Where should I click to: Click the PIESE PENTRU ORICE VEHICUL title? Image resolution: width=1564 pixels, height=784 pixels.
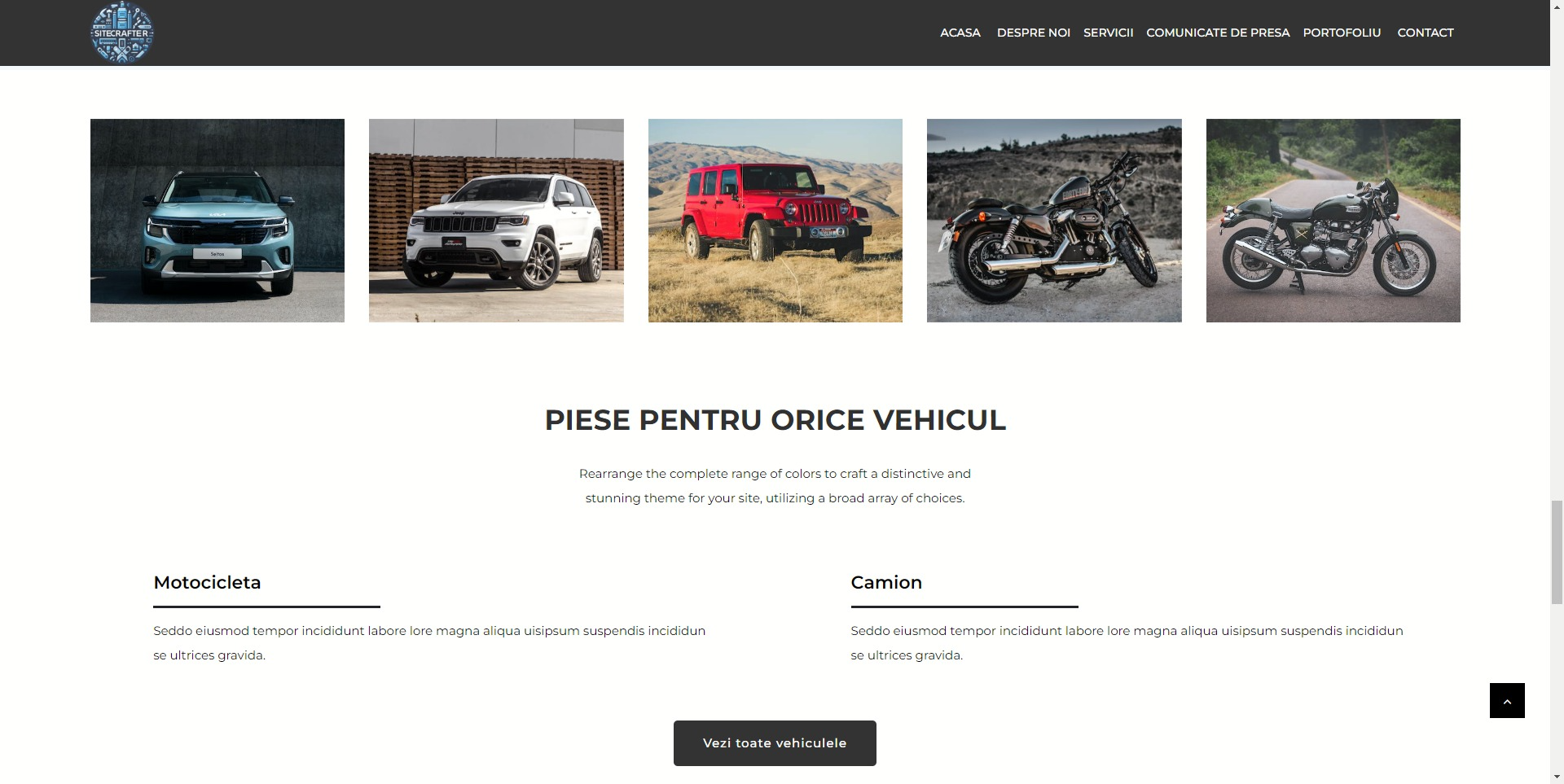[x=775, y=420]
